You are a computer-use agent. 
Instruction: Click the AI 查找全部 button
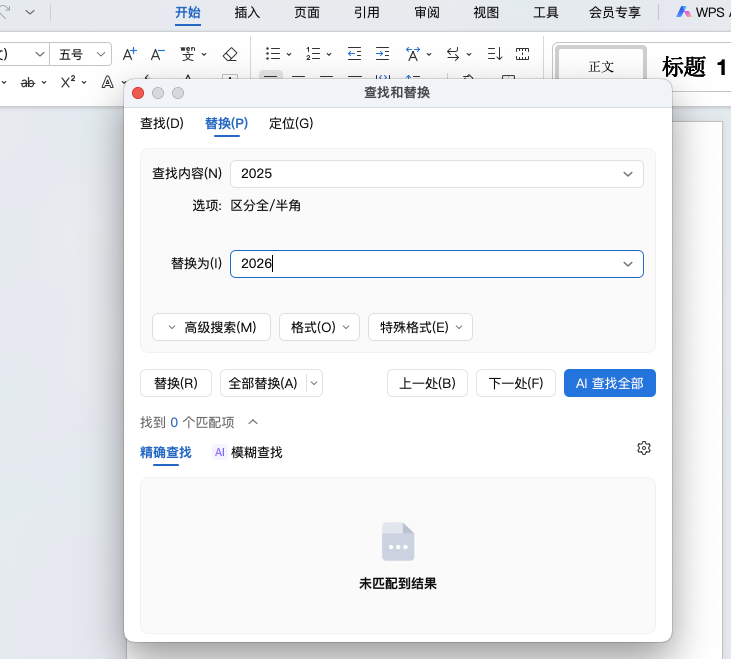pos(610,383)
